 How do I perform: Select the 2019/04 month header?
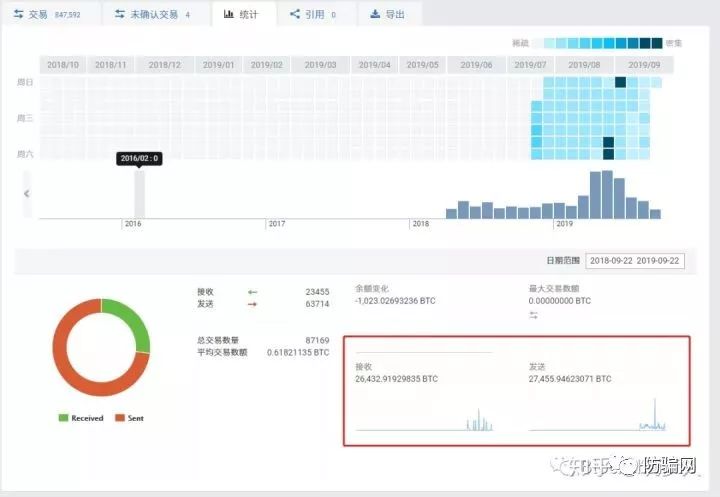375,65
